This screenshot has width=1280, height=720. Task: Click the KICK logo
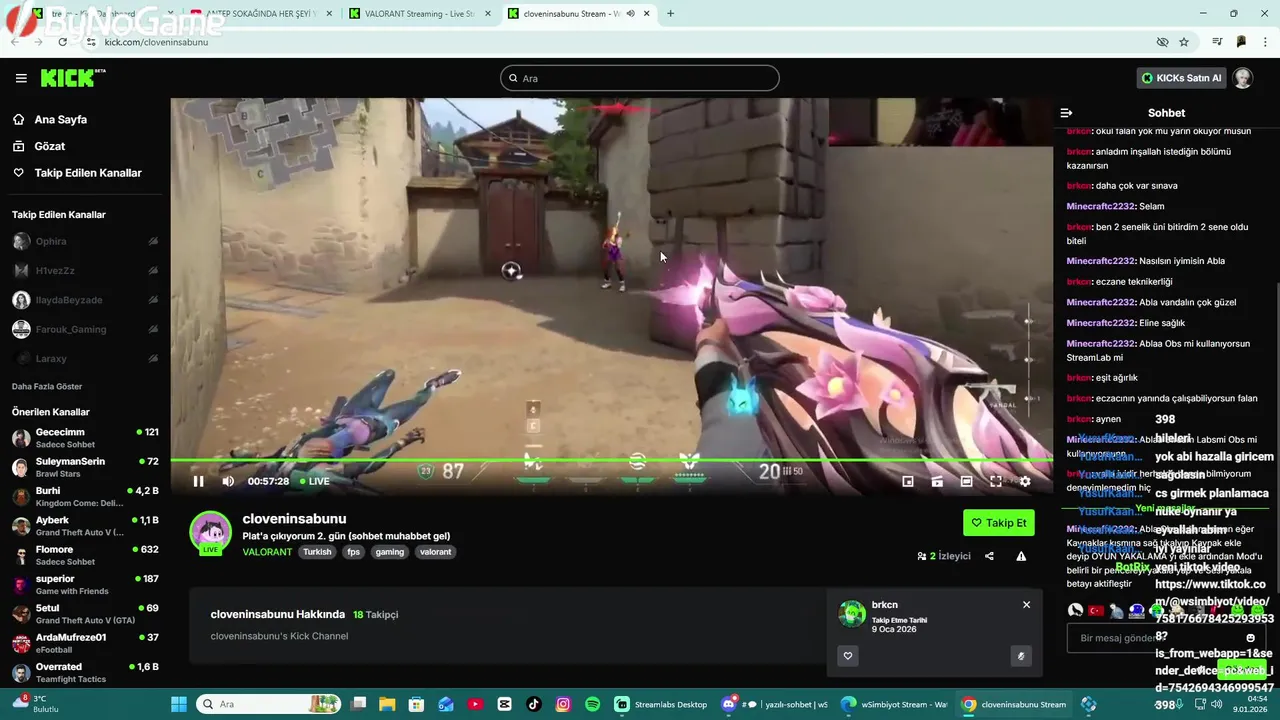[x=72, y=78]
